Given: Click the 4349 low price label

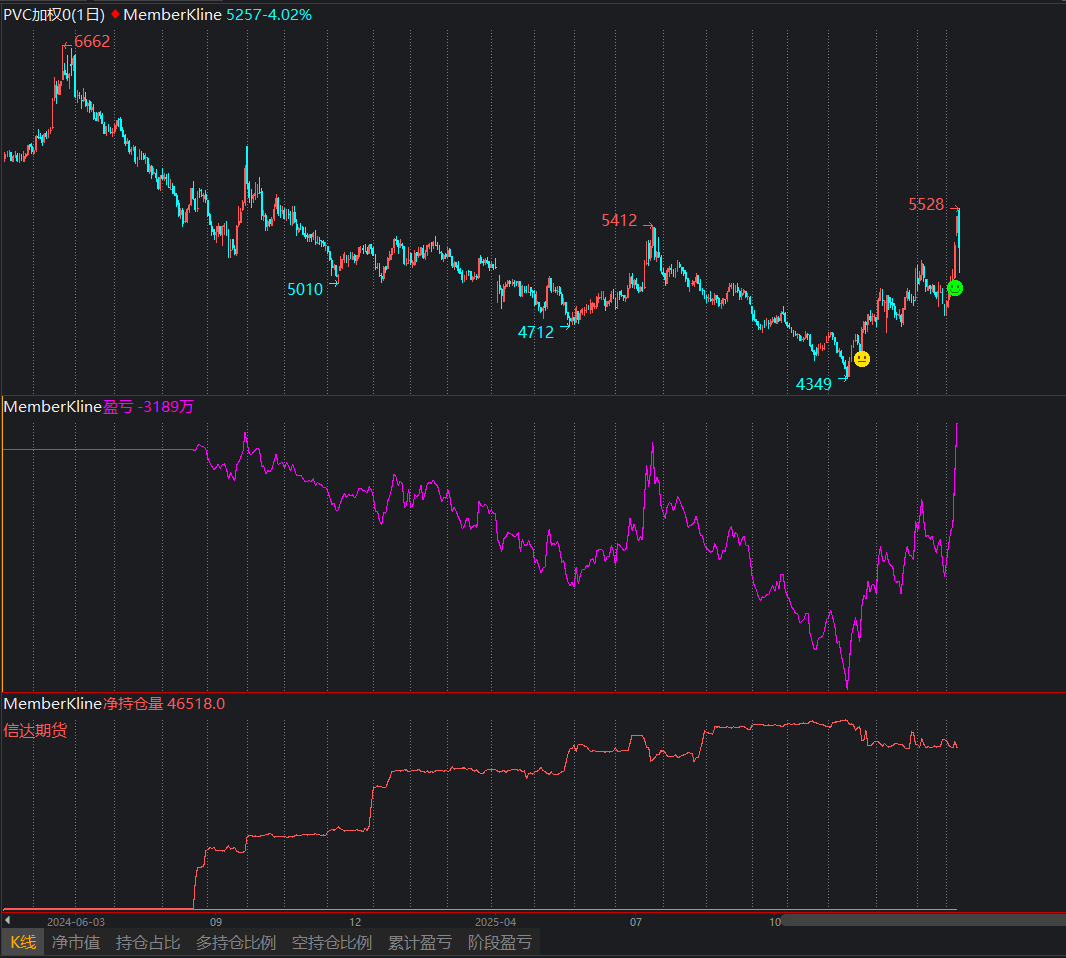Looking at the screenshot, I should (813, 384).
